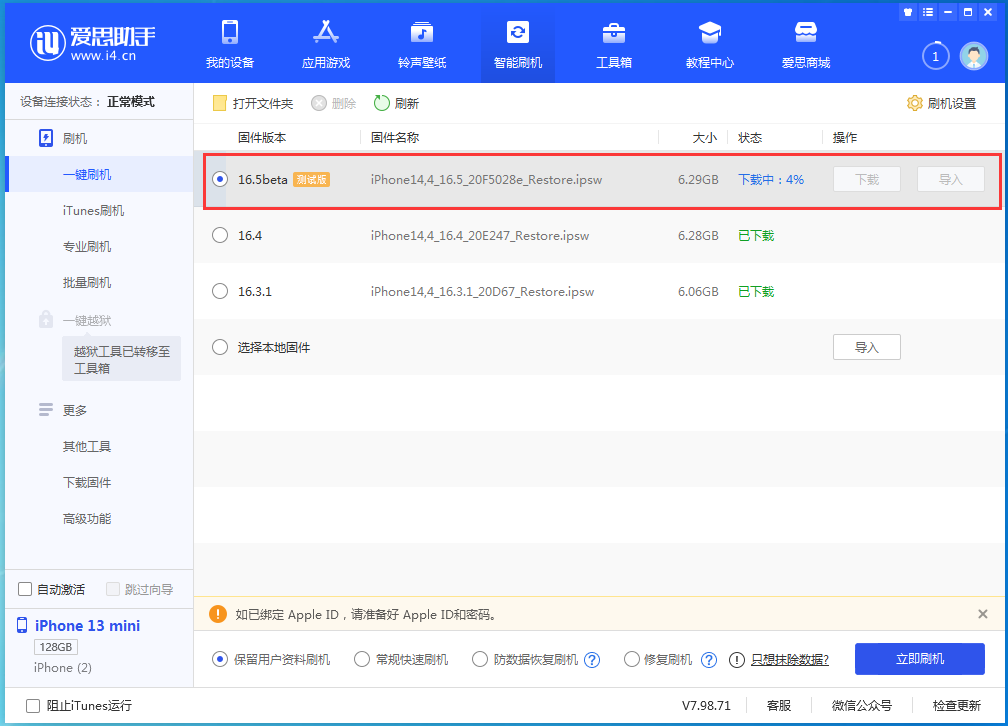Click the 测试版 badge on 16.5beta
Screen dimensions: 1008x726
(x=312, y=179)
